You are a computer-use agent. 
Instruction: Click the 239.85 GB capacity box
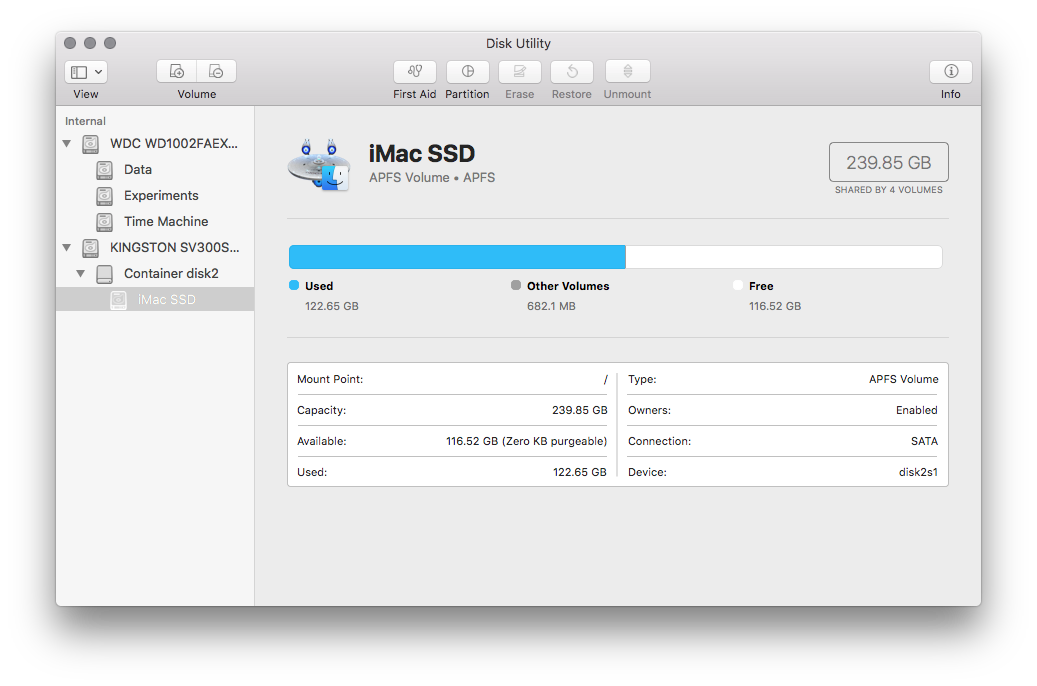click(889, 162)
